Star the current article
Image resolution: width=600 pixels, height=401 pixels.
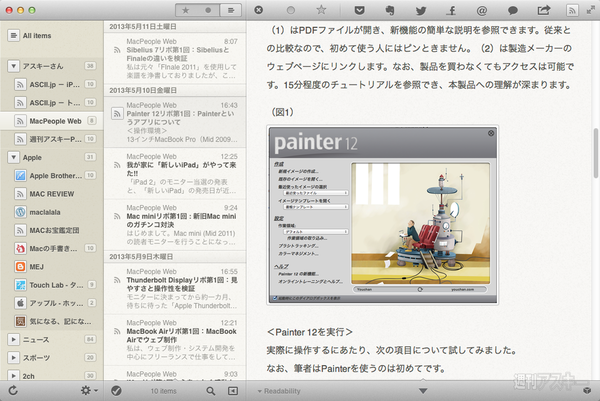pyautogui.click(x=321, y=10)
